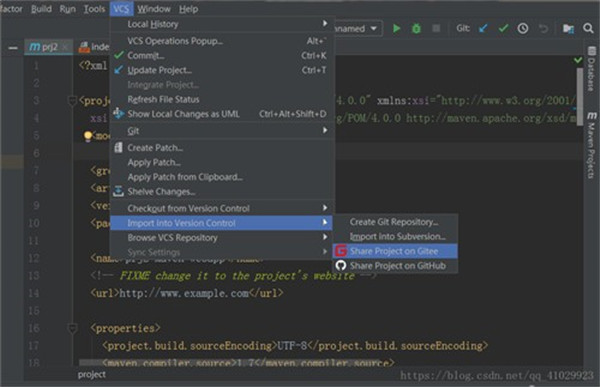Expand the Local History submenu
Viewport: 600px width, 387px height.
pyautogui.click(x=223, y=24)
